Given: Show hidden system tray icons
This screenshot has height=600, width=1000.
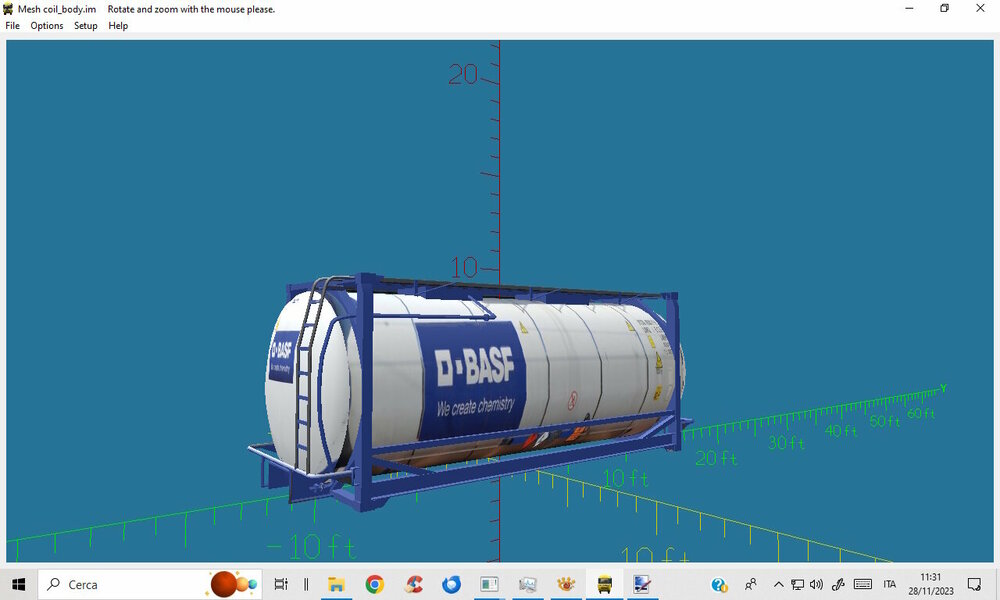Looking at the screenshot, I should [779, 584].
